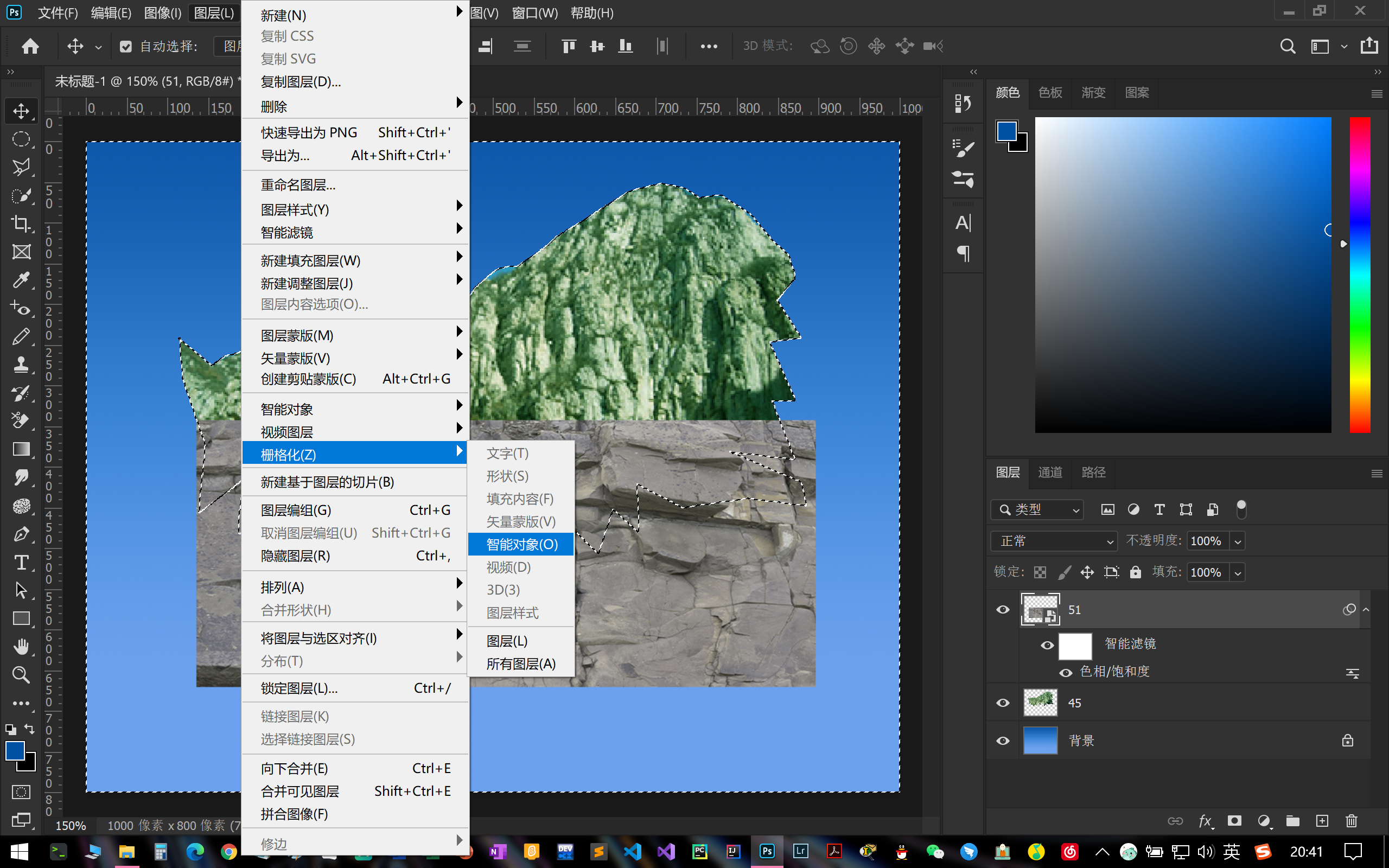This screenshot has height=868, width=1389.
Task: Open the Character panel icon
Action: [x=963, y=223]
